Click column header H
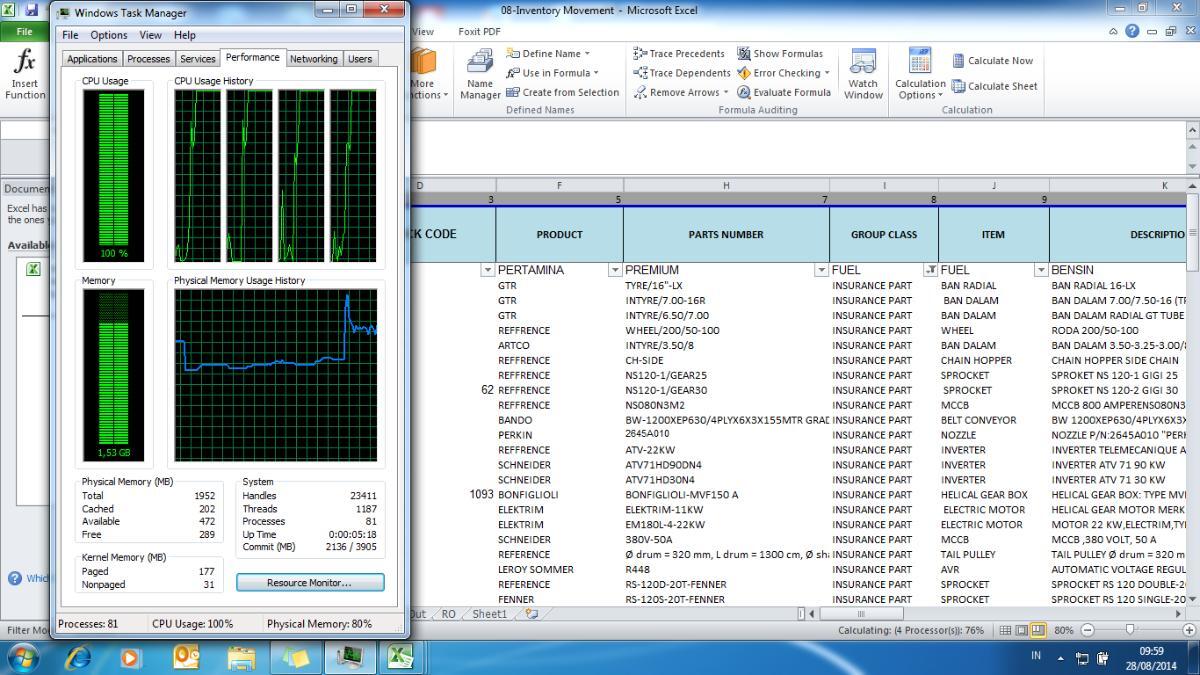This screenshot has width=1200, height=675. [x=726, y=185]
